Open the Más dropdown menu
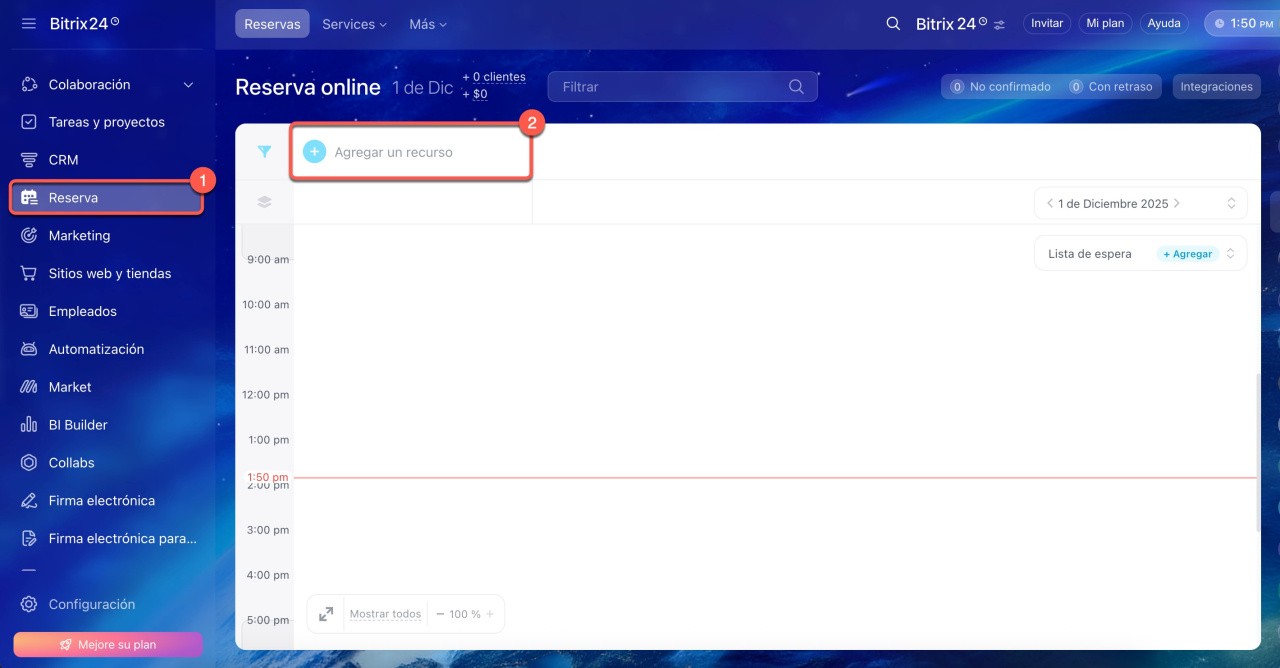Viewport: 1280px width, 668px height. (428, 24)
